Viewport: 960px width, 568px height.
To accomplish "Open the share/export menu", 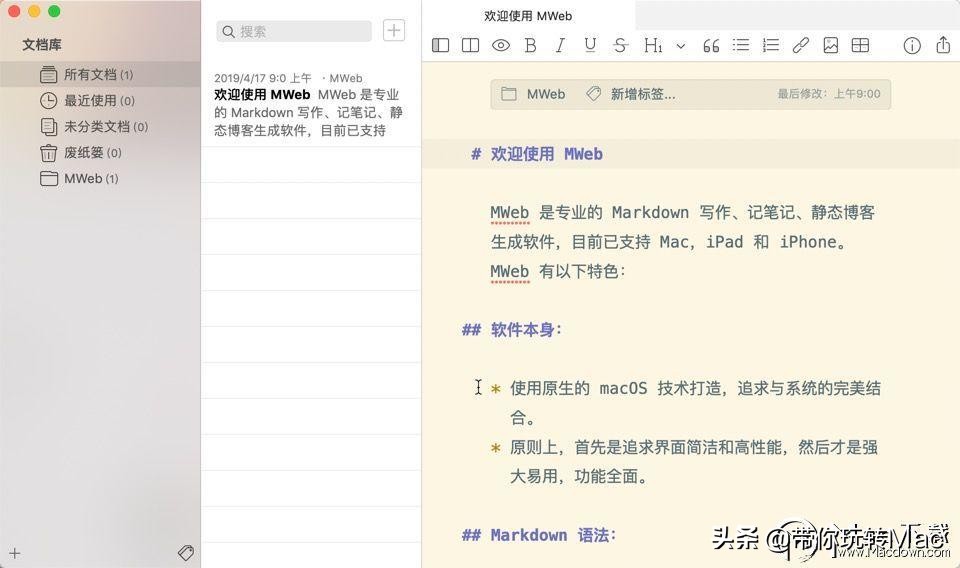I will (x=943, y=45).
